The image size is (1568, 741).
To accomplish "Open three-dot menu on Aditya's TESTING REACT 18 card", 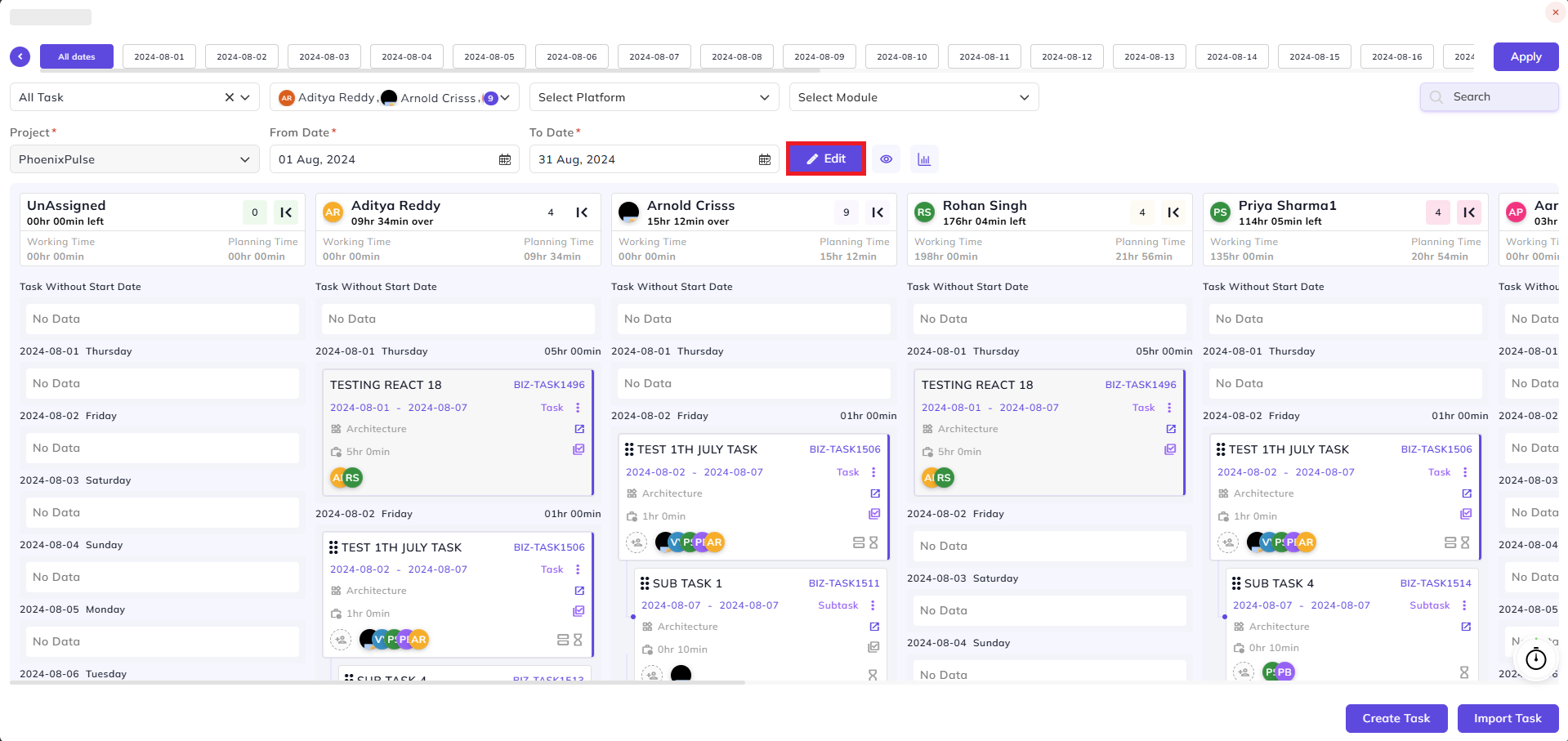I will (x=578, y=408).
